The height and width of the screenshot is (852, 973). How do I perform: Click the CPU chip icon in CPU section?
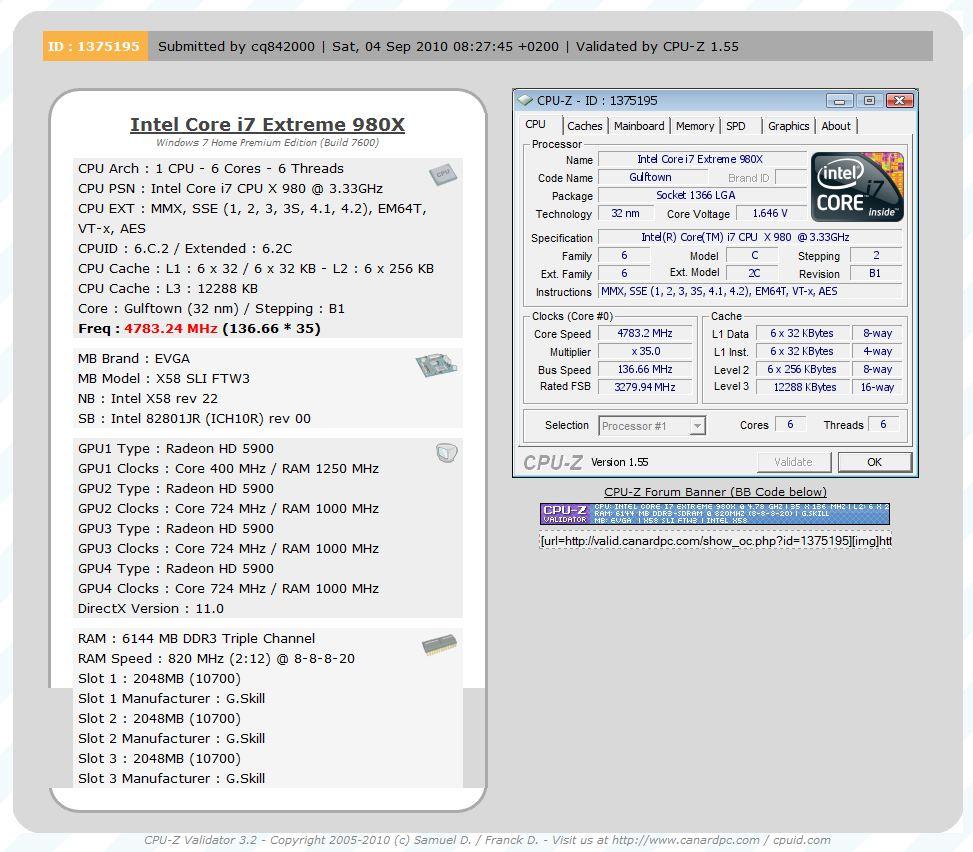[442, 174]
